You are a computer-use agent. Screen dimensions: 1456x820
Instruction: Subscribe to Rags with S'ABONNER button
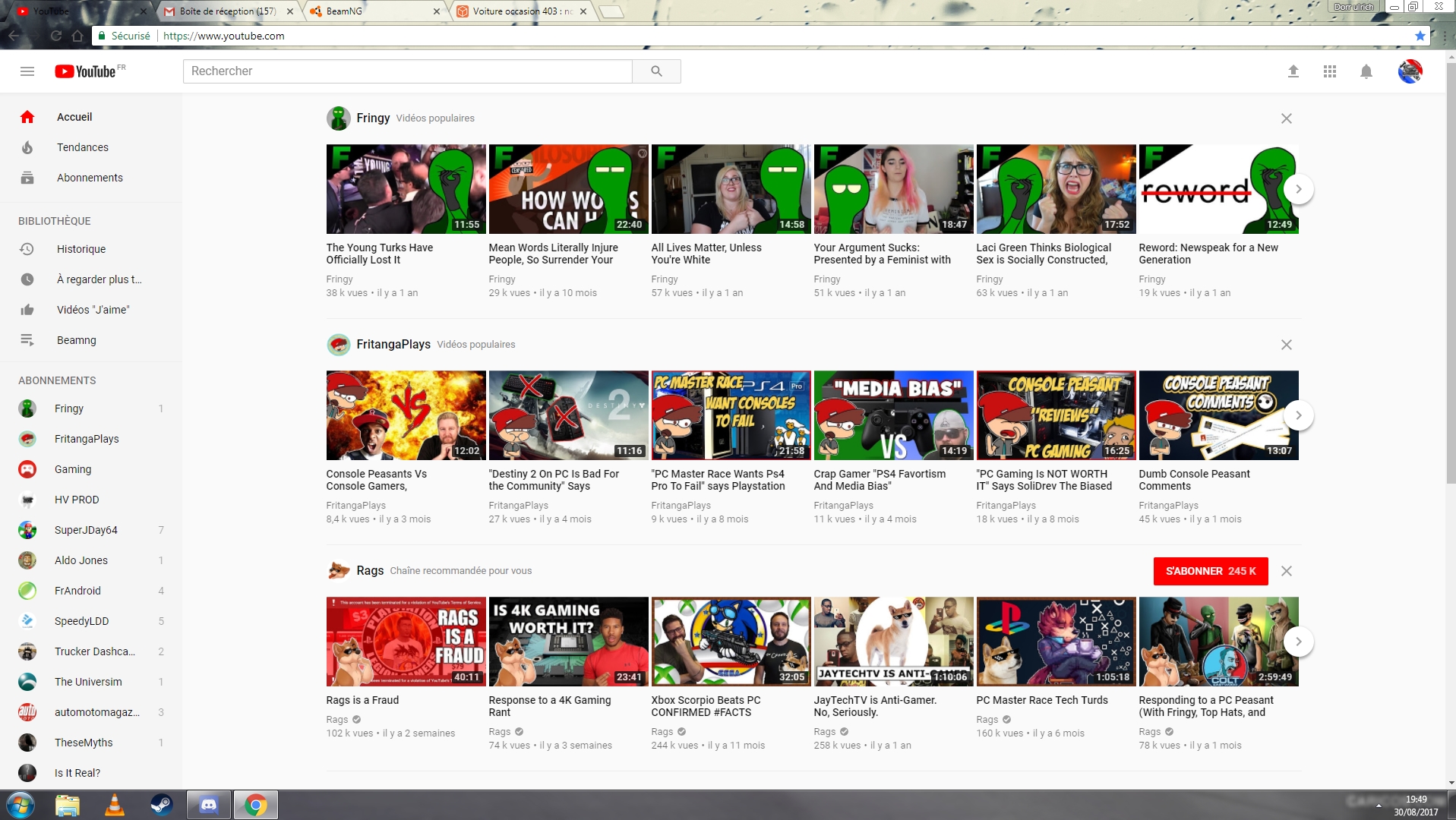tap(1211, 571)
